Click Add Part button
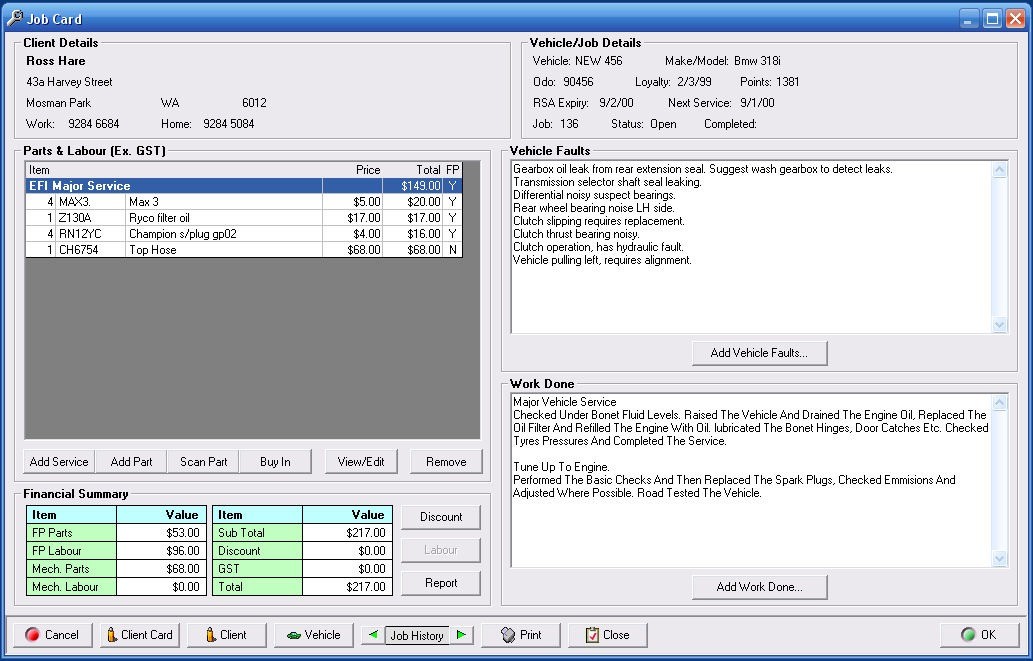The width and height of the screenshot is (1033, 661). coord(131,461)
